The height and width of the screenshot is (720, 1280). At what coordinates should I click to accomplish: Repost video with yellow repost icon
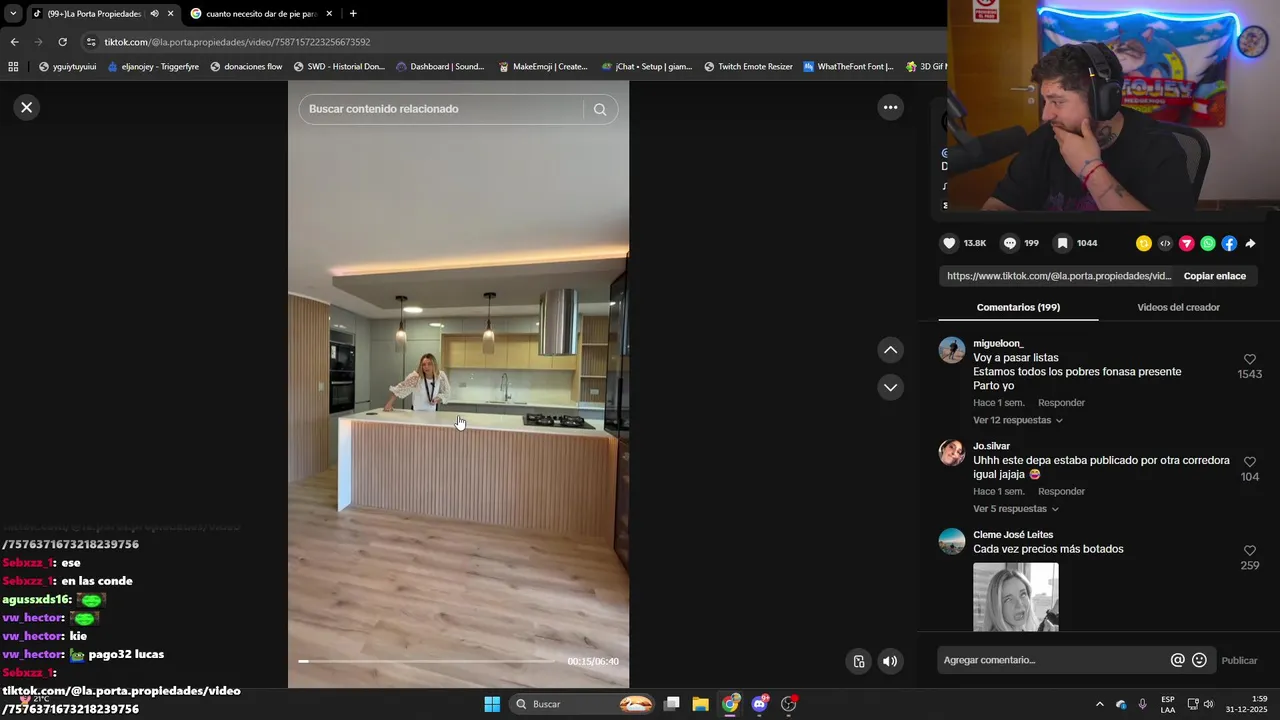(x=1144, y=243)
